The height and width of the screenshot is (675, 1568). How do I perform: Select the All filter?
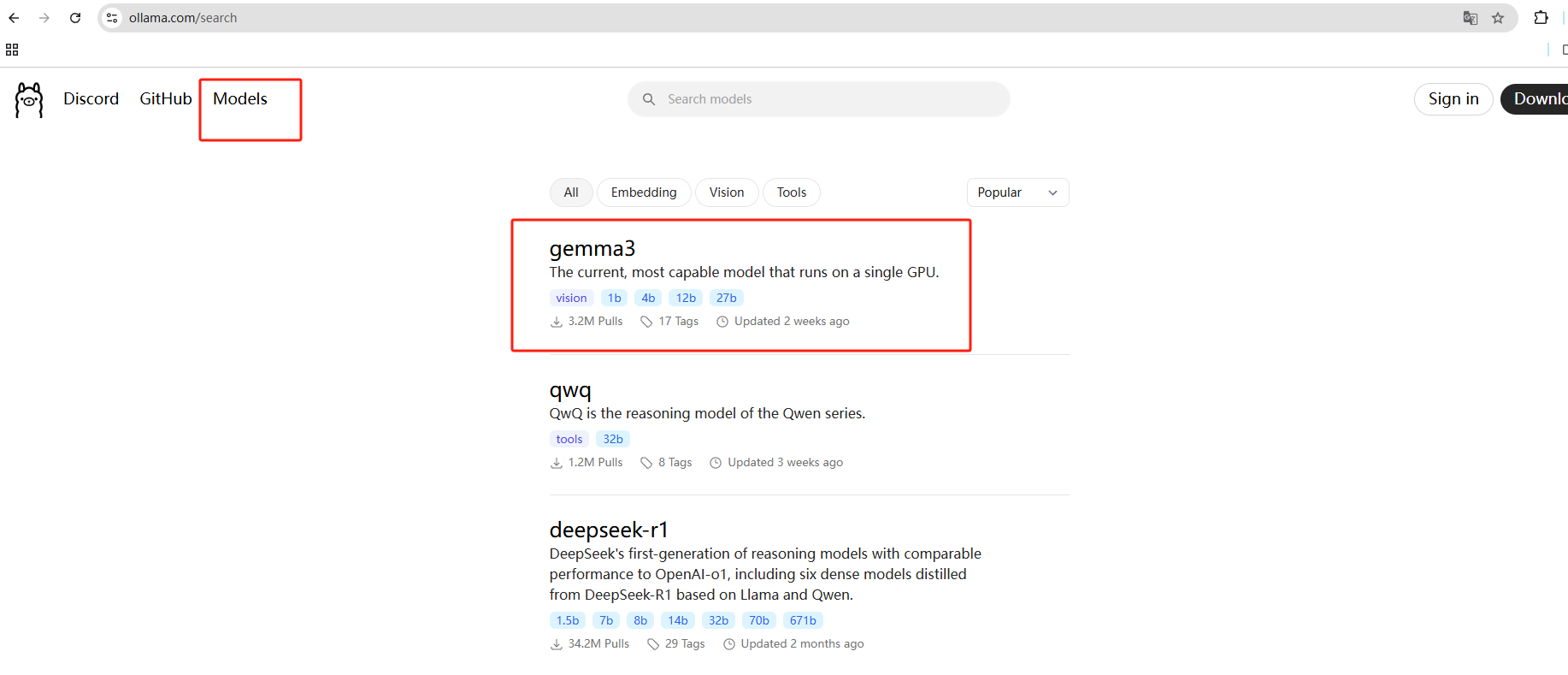point(571,192)
